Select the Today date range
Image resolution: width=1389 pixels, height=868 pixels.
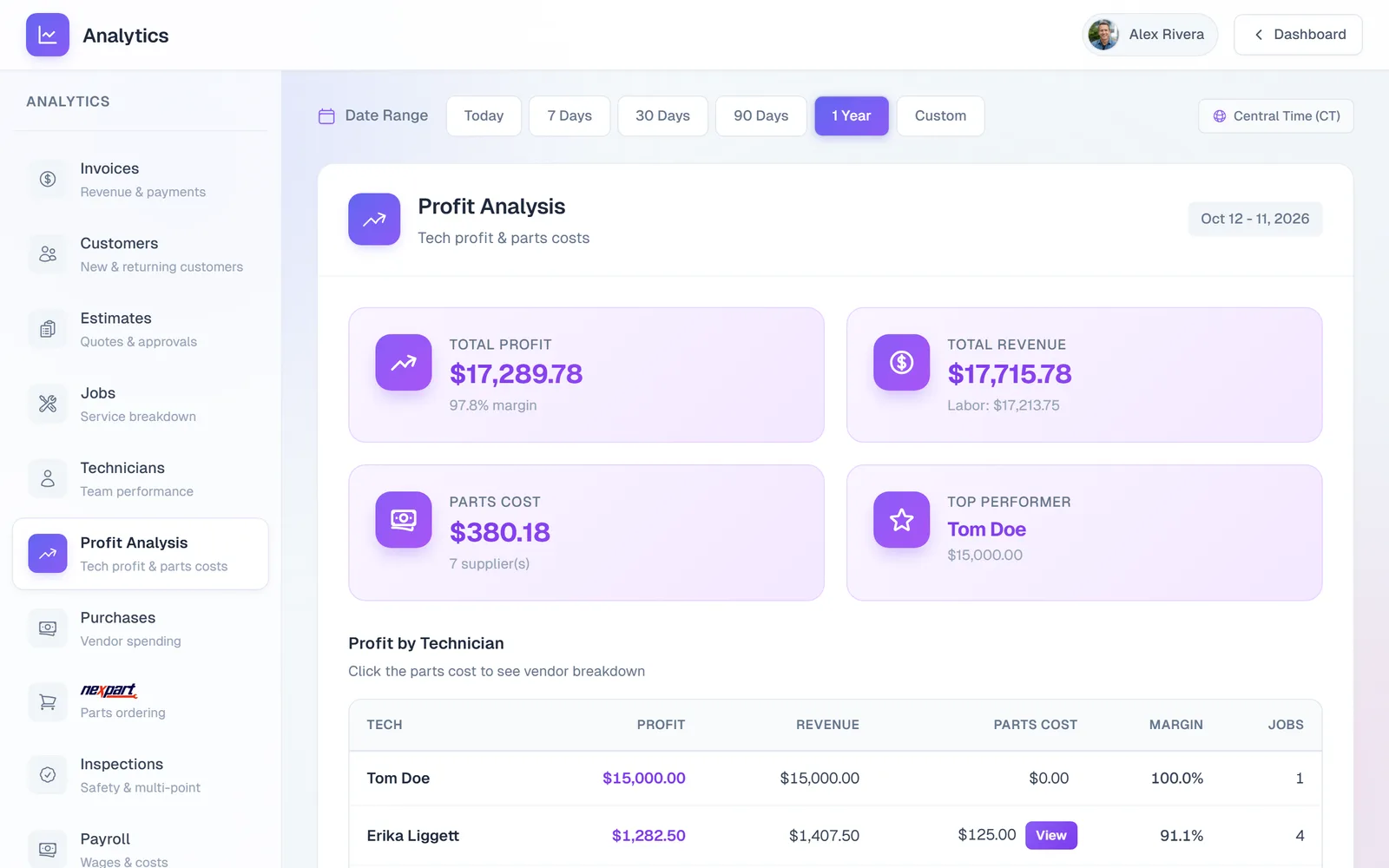click(x=484, y=116)
